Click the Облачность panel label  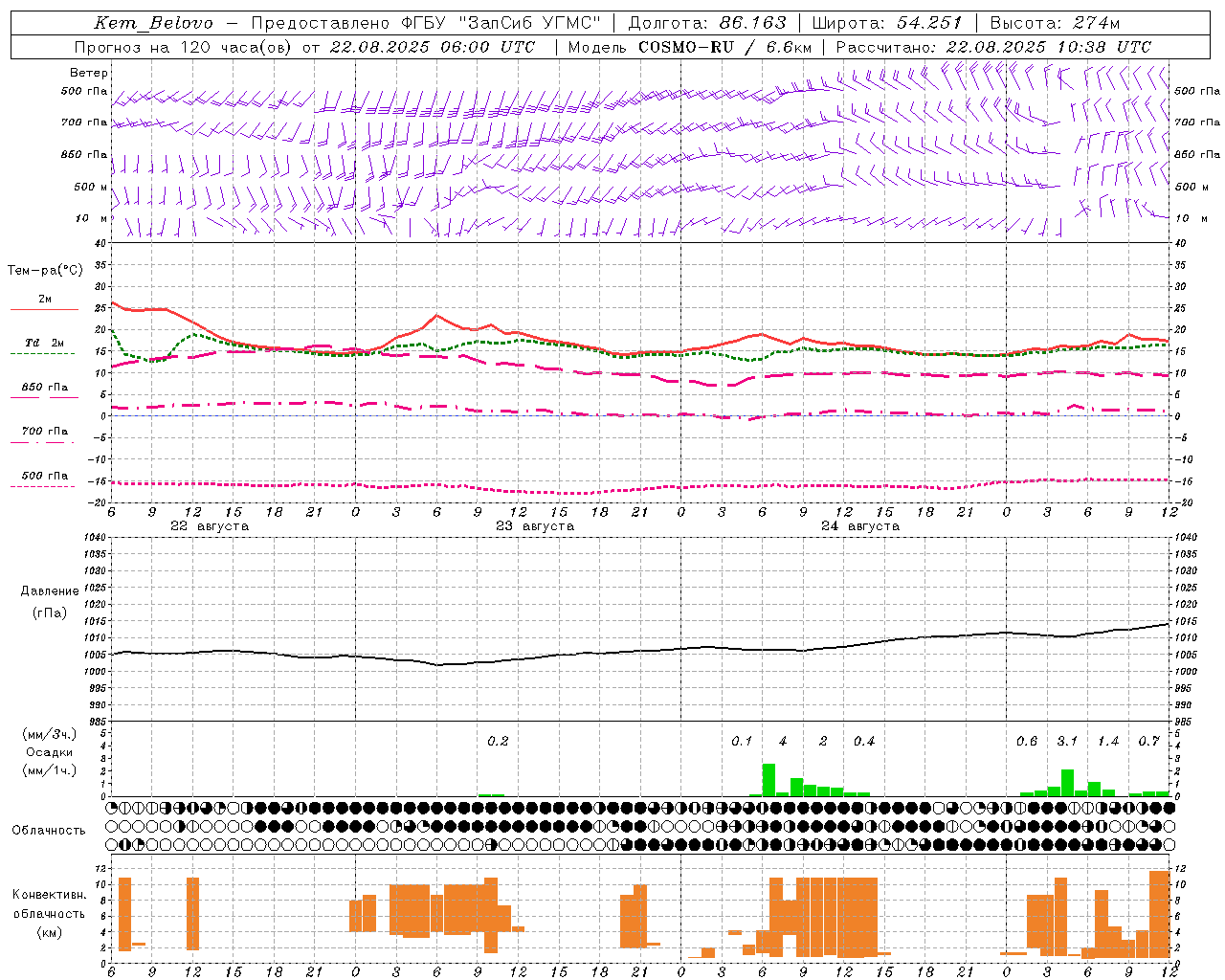point(49,831)
